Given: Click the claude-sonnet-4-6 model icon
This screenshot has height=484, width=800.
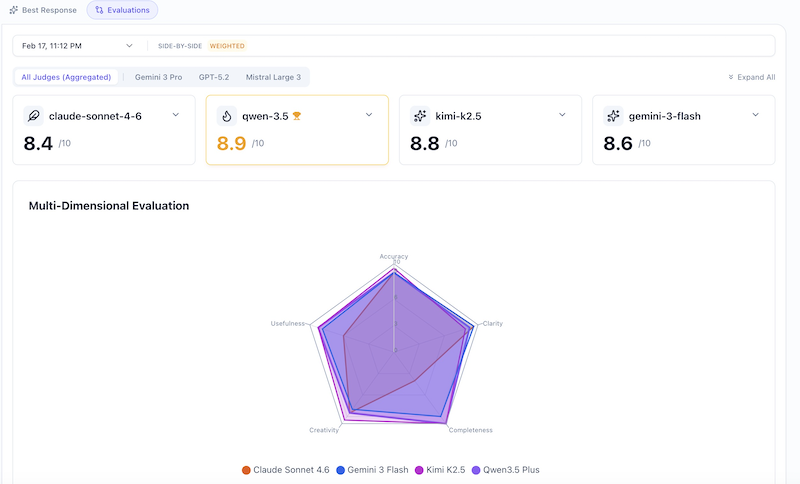Looking at the screenshot, I should pos(33,116).
